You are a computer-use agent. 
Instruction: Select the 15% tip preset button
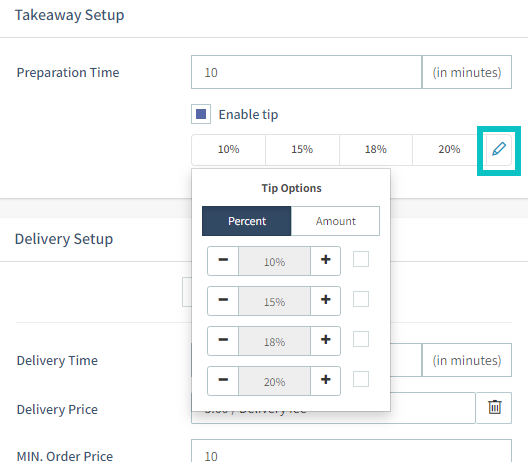(302, 150)
